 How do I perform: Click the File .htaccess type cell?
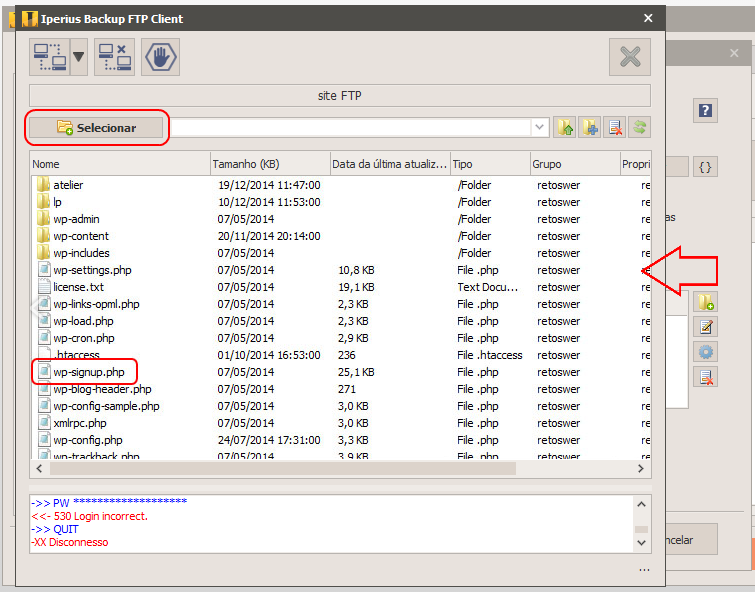click(x=490, y=355)
